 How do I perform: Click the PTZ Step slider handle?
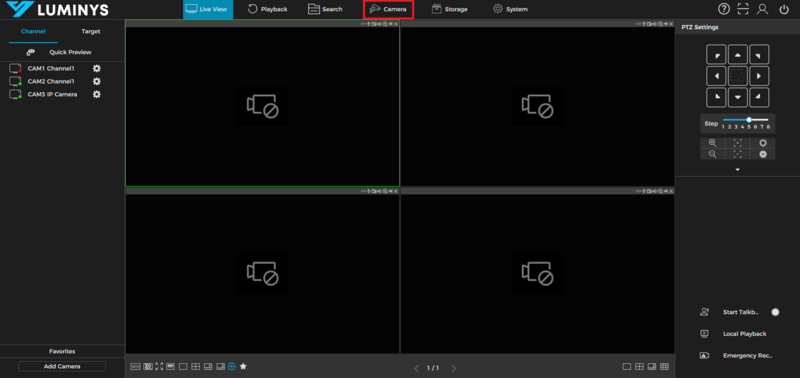749,119
